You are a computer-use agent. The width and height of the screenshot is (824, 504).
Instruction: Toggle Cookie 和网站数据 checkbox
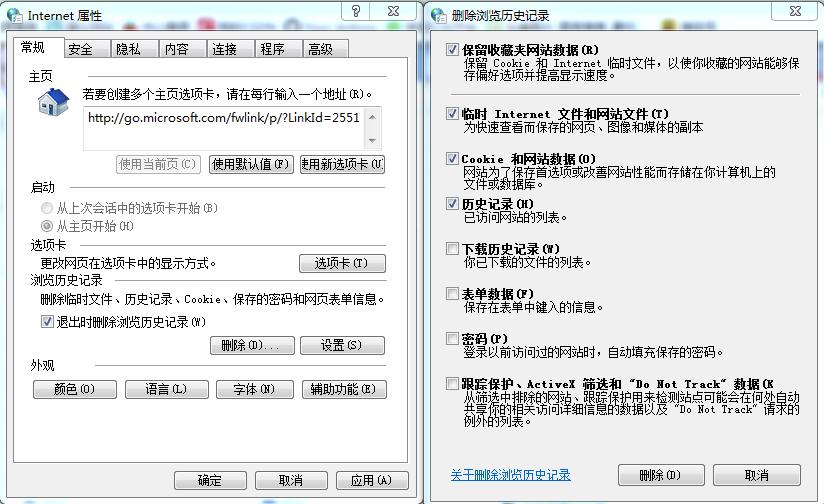452,159
